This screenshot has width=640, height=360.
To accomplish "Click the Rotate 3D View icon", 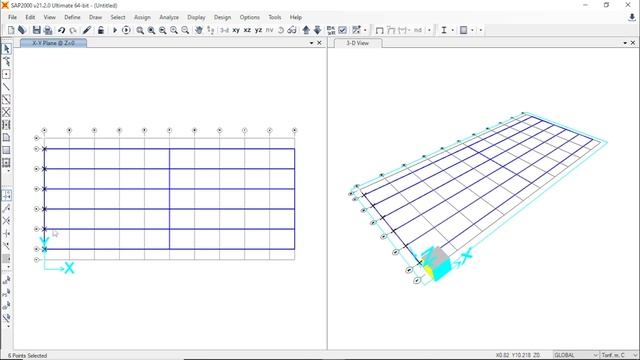I will click(281, 30).
